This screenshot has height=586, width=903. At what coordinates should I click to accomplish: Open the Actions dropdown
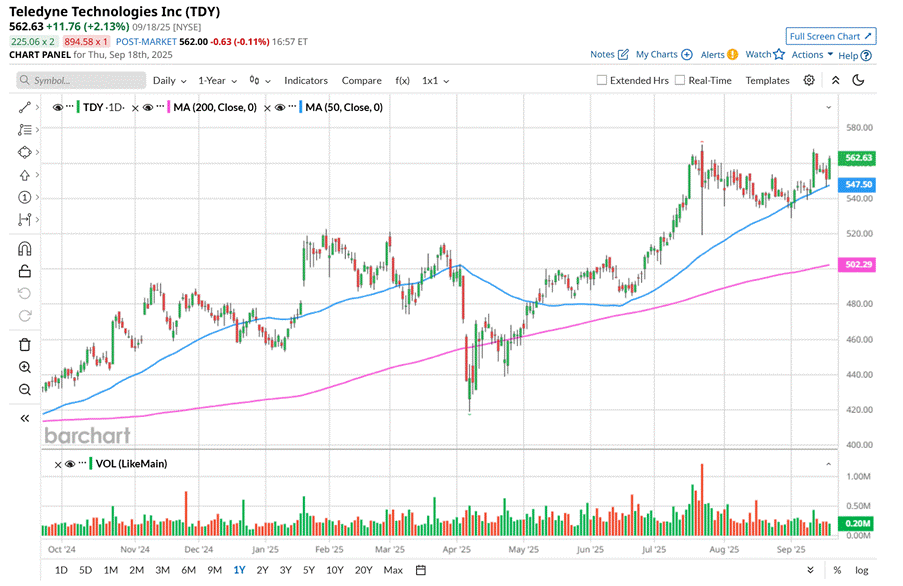(812, 54)
